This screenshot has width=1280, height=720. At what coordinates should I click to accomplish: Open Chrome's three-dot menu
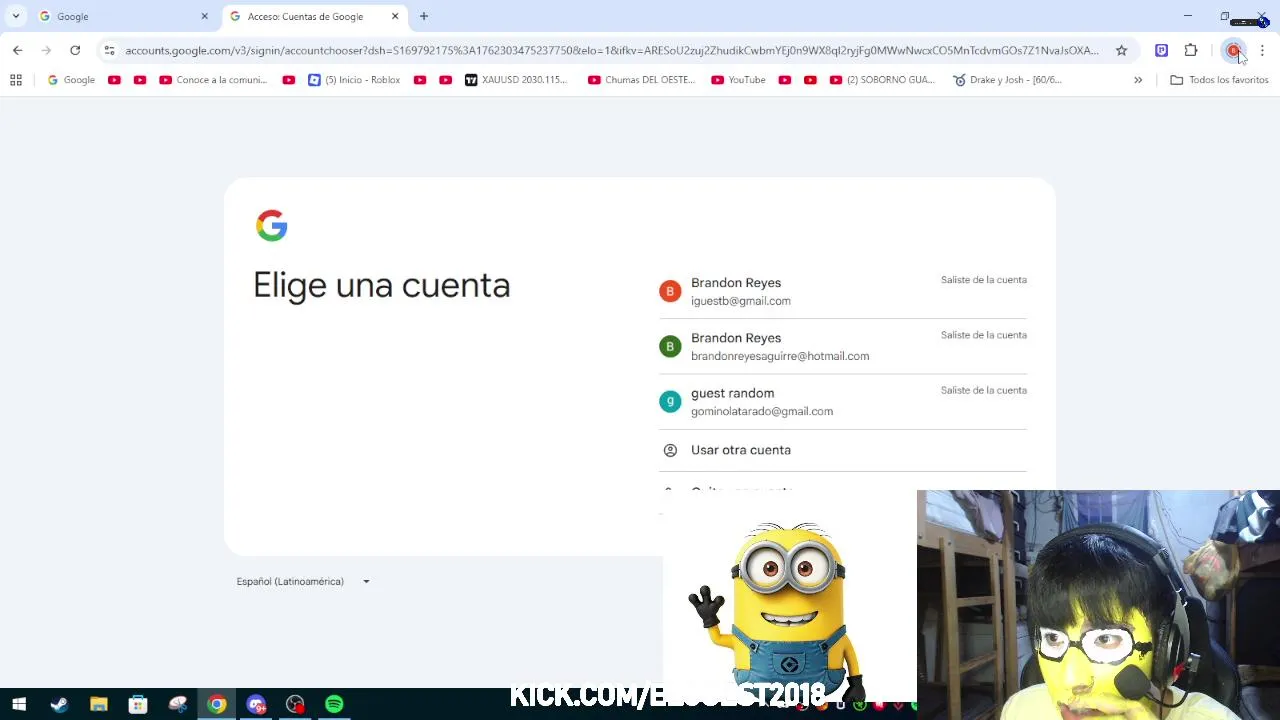coord(1262,50)
